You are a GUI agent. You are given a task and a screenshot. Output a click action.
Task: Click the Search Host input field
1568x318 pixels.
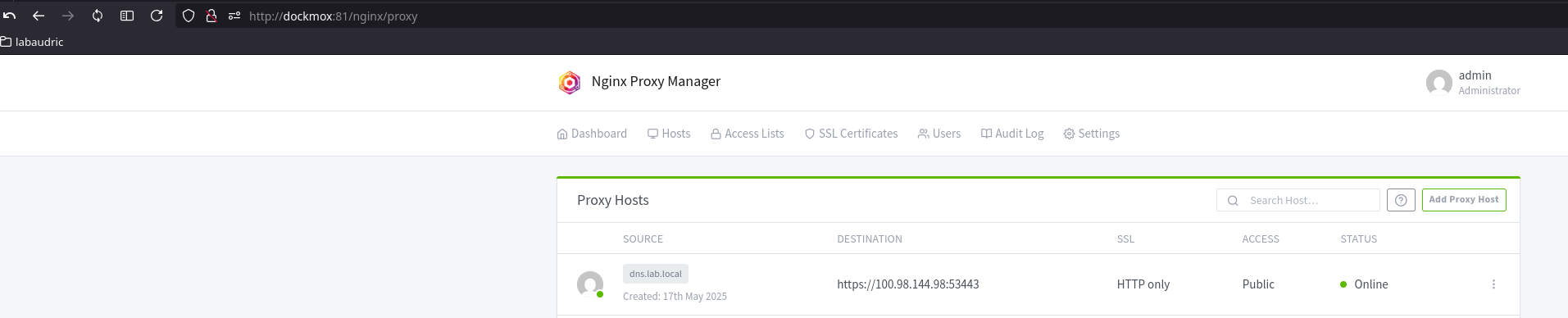pos(1298,200)
